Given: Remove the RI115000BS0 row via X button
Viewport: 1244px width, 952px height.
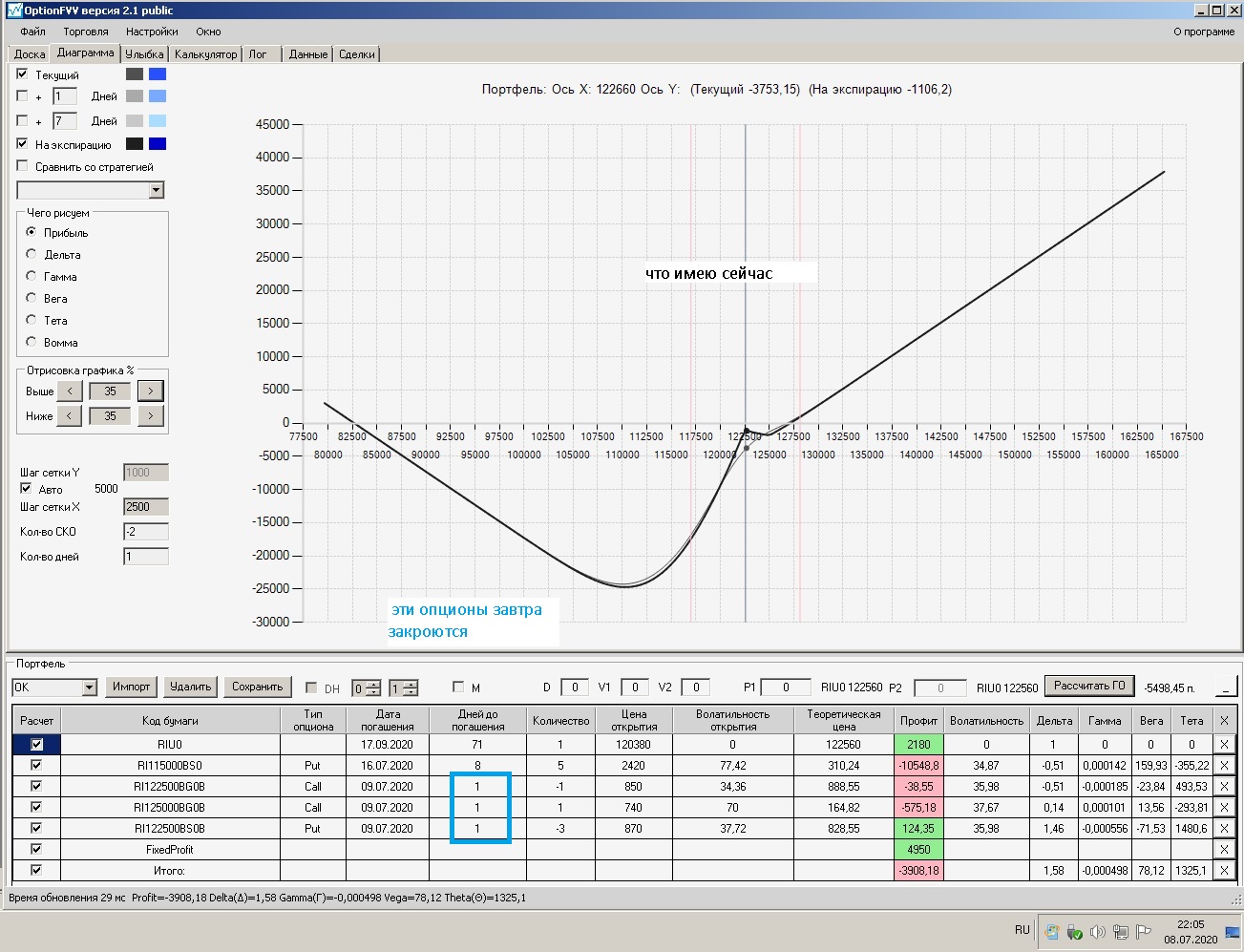Looking at the screenshot, I should pyautogui.click(x=1224, y=765).
